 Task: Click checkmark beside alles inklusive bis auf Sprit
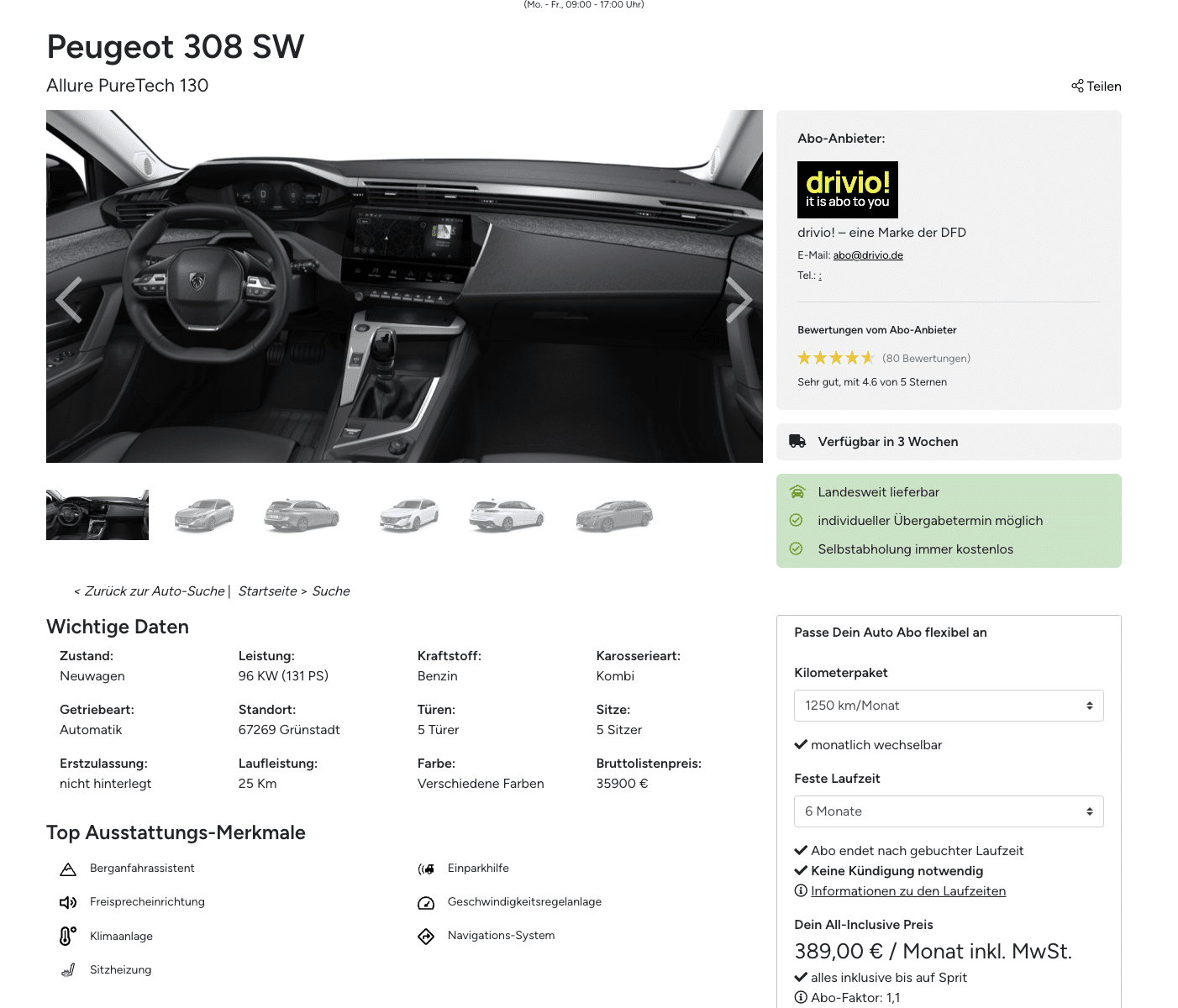[x=801, y=977]
